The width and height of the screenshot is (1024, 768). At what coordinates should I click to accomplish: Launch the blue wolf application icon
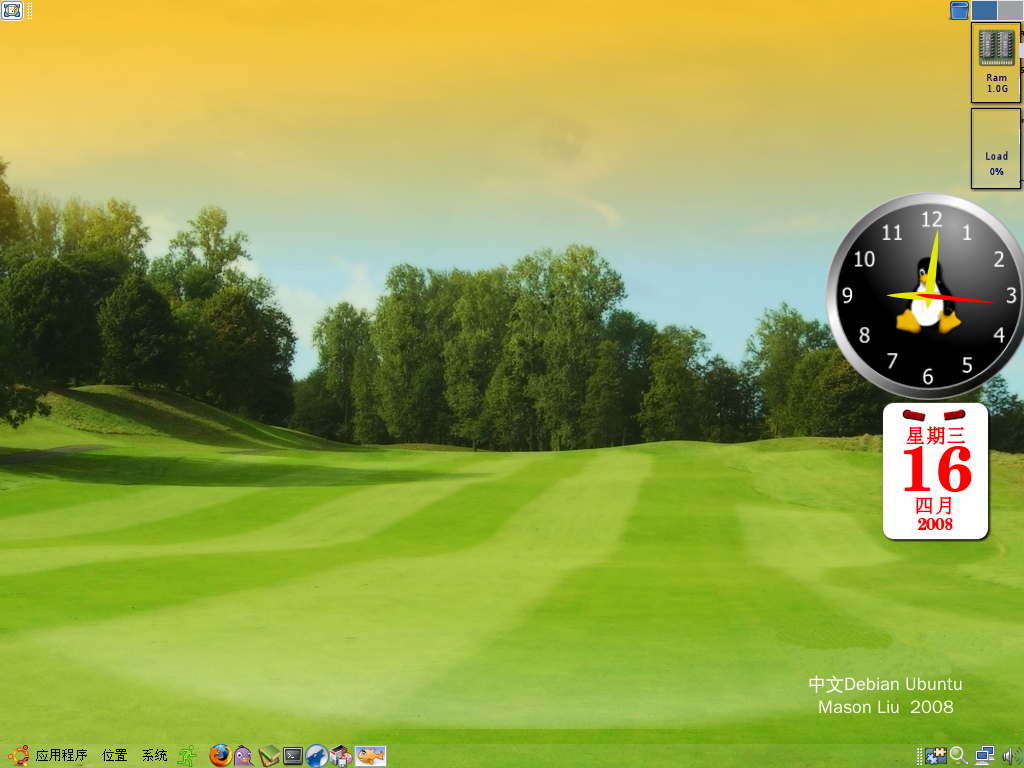pyautogui.click(x=317, y=756)
